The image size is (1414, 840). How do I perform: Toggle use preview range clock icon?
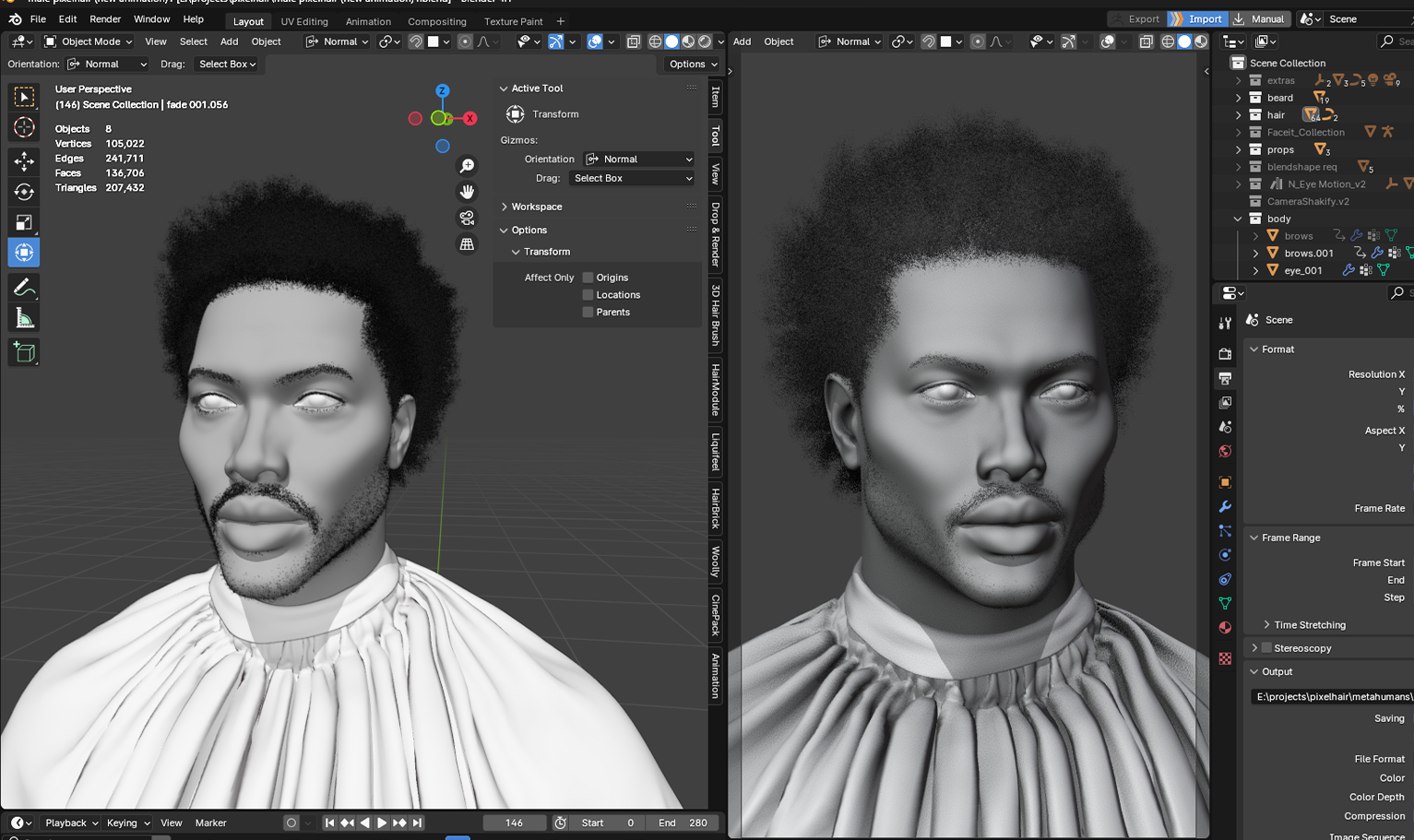[x=560, y=823]
